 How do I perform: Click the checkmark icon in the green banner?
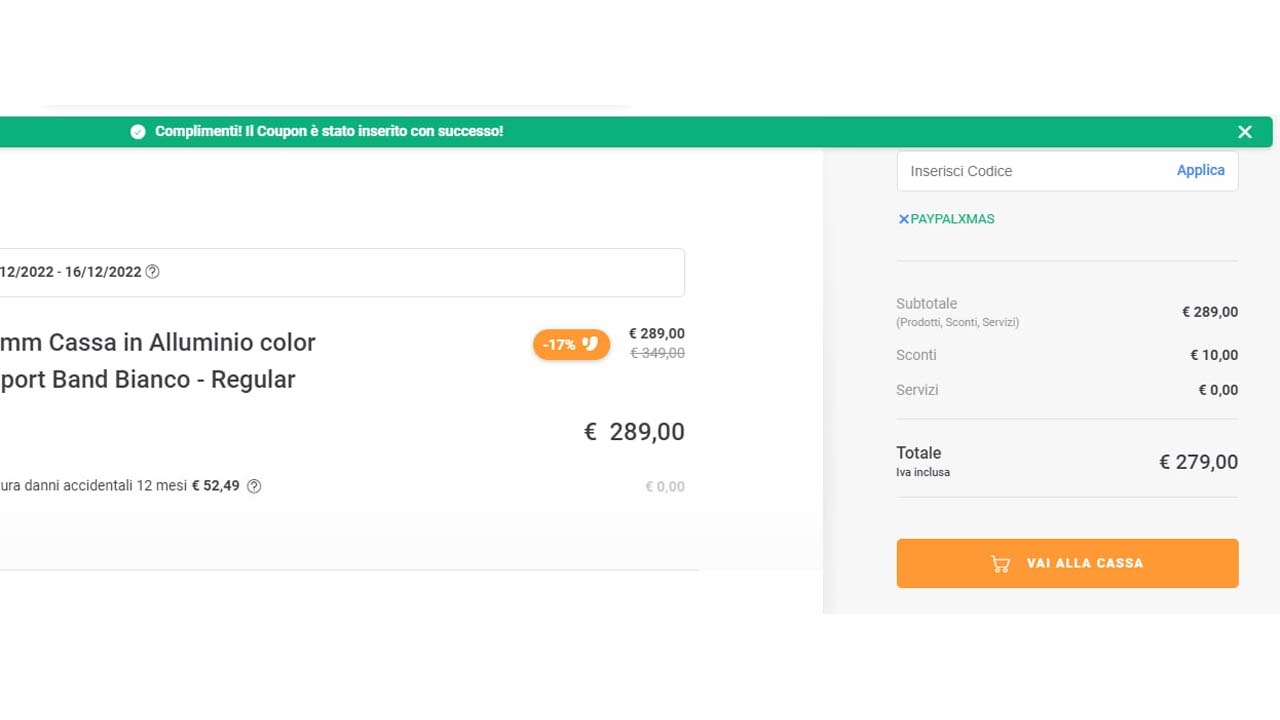pyautogui.click(x=137, y=131)
